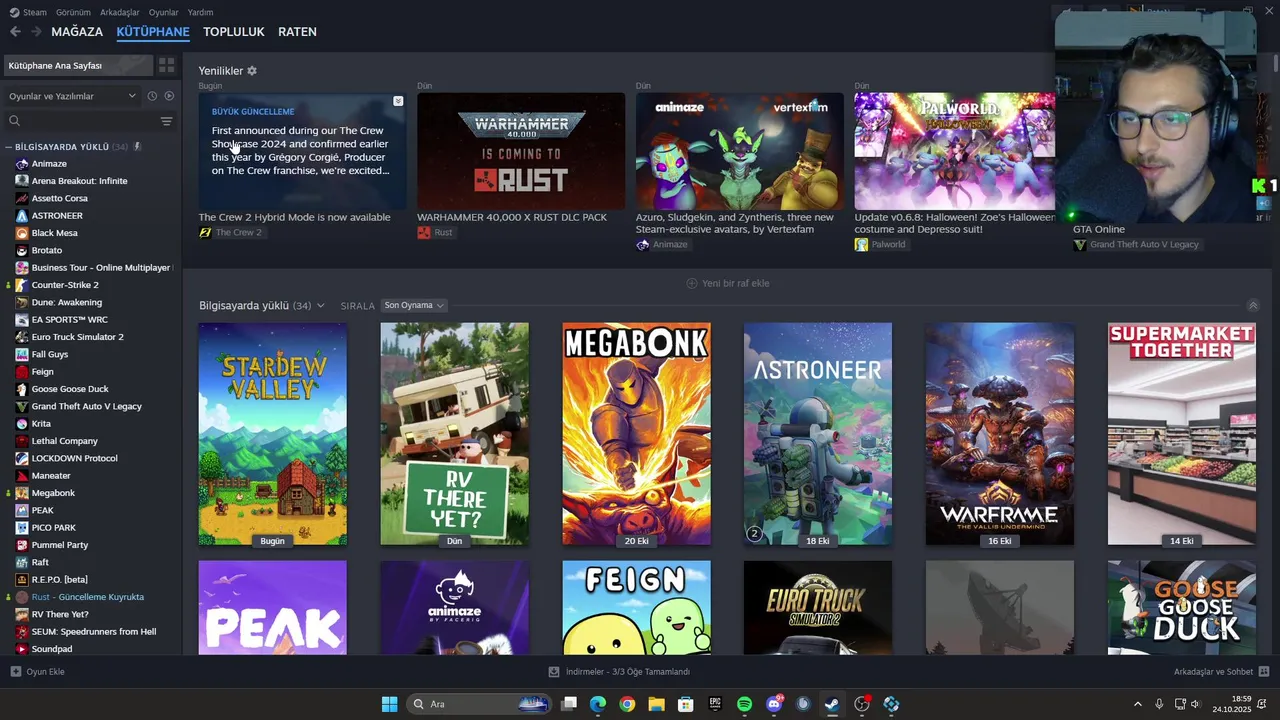Open Discord from taskbar
The width and height of the screenshot is (1280, 720).
(x=774, y=704)
